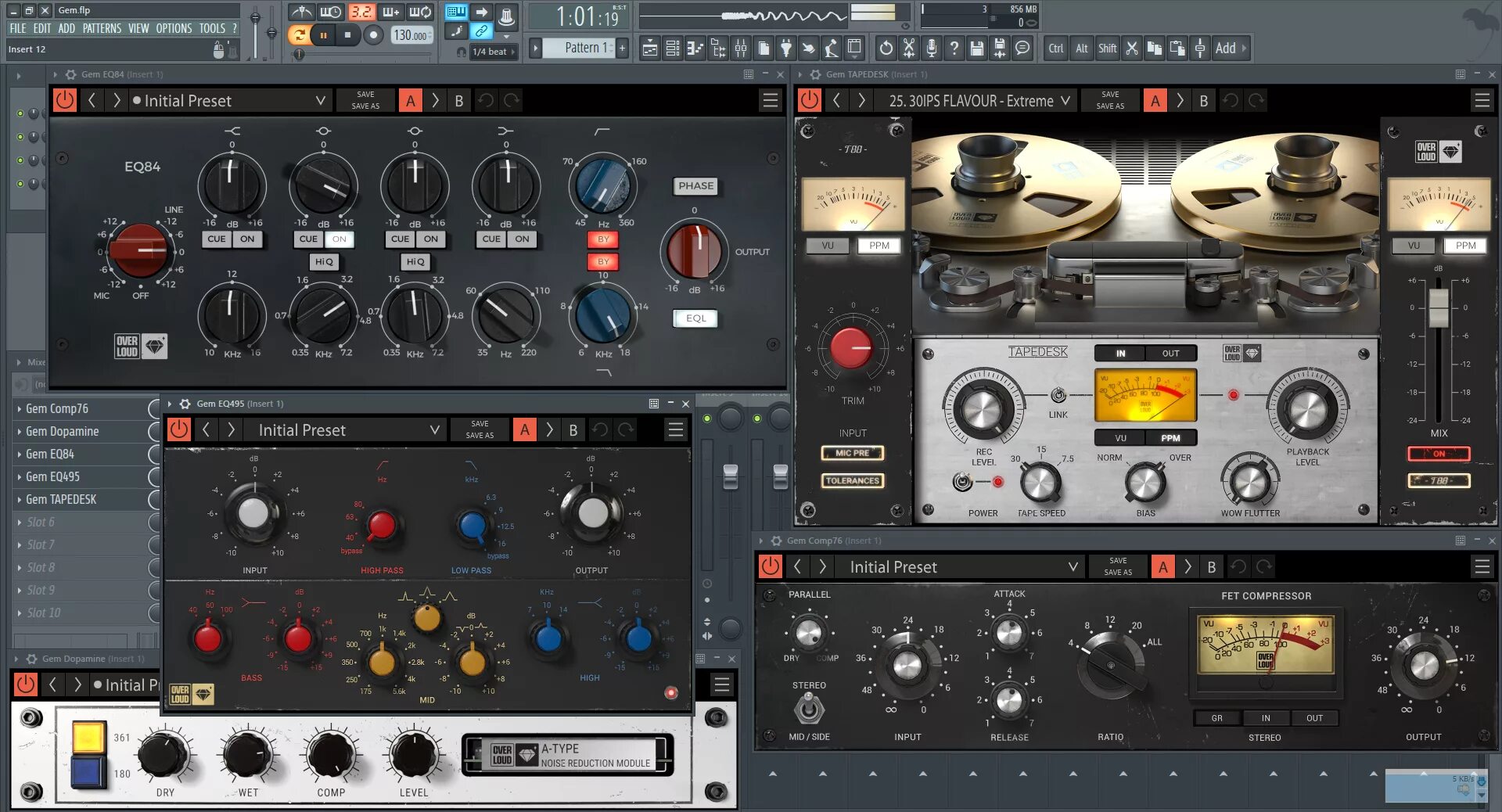Click SAVE AS on Gem Comp76
The image size is (1502, 812).
1117,572
